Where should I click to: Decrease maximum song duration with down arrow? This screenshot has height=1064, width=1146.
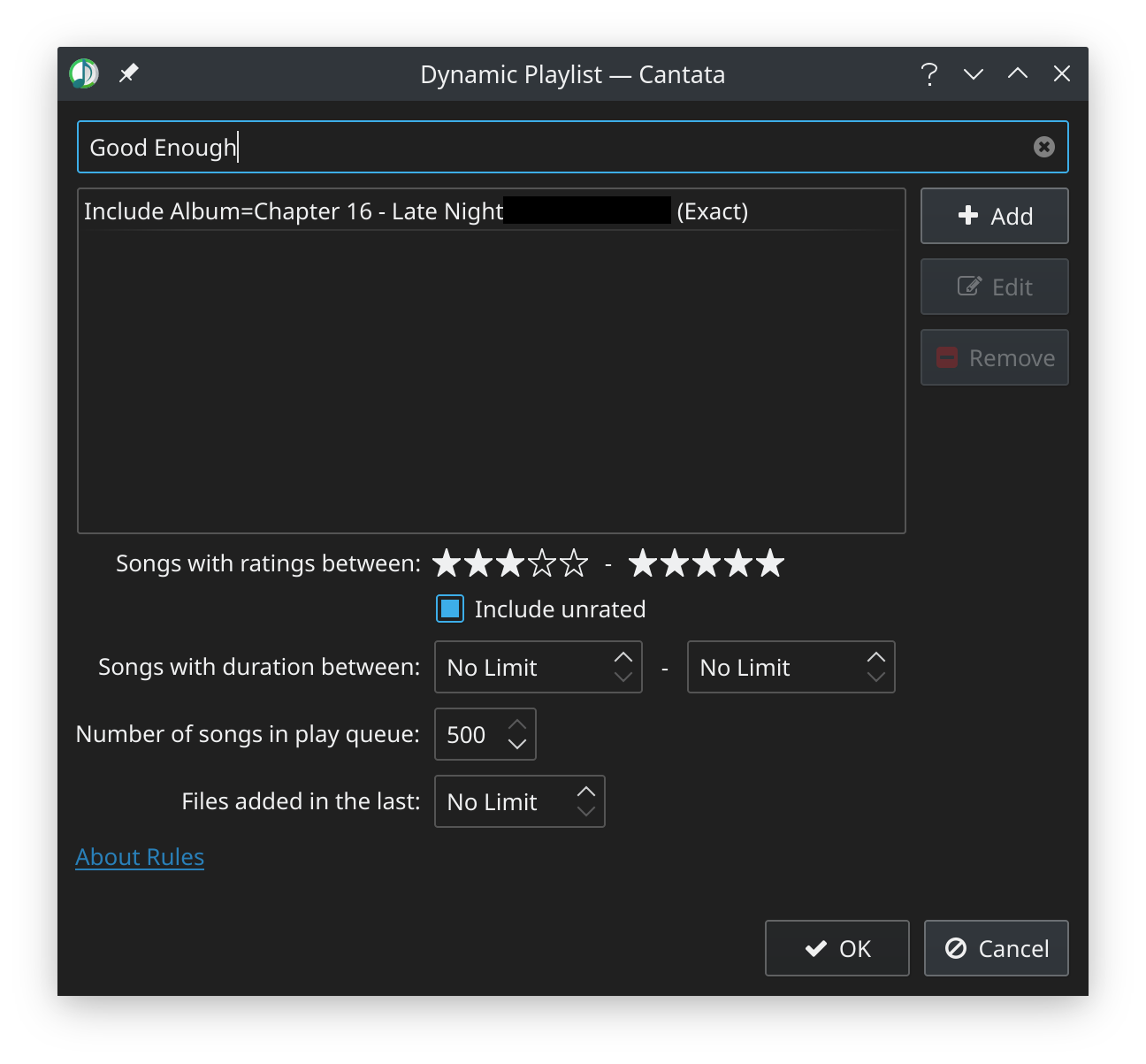click(876, 677)
